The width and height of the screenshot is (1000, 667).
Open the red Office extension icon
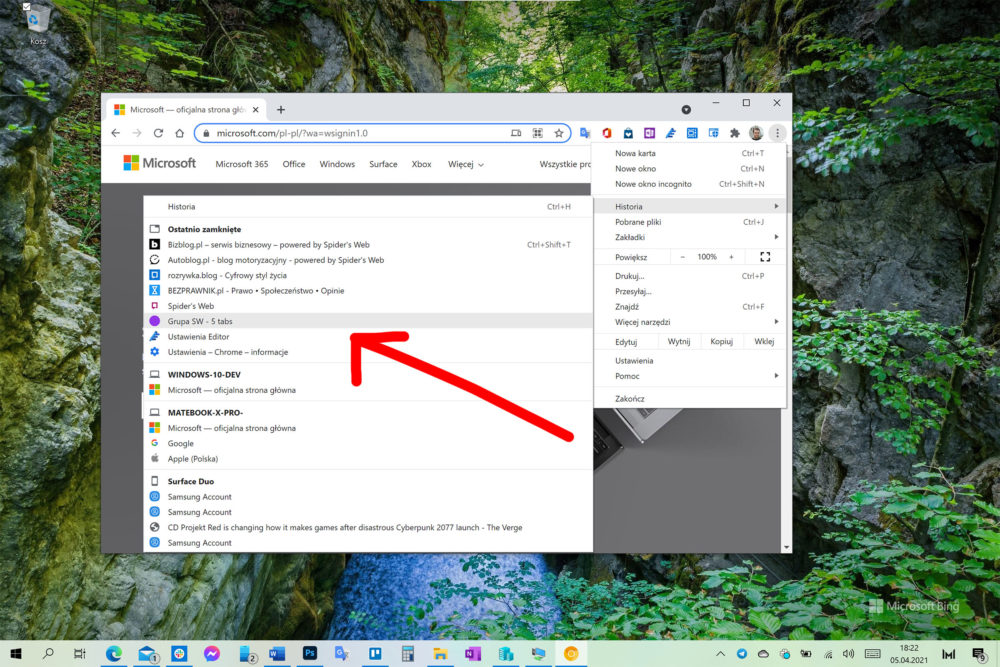tap(607, 133)
